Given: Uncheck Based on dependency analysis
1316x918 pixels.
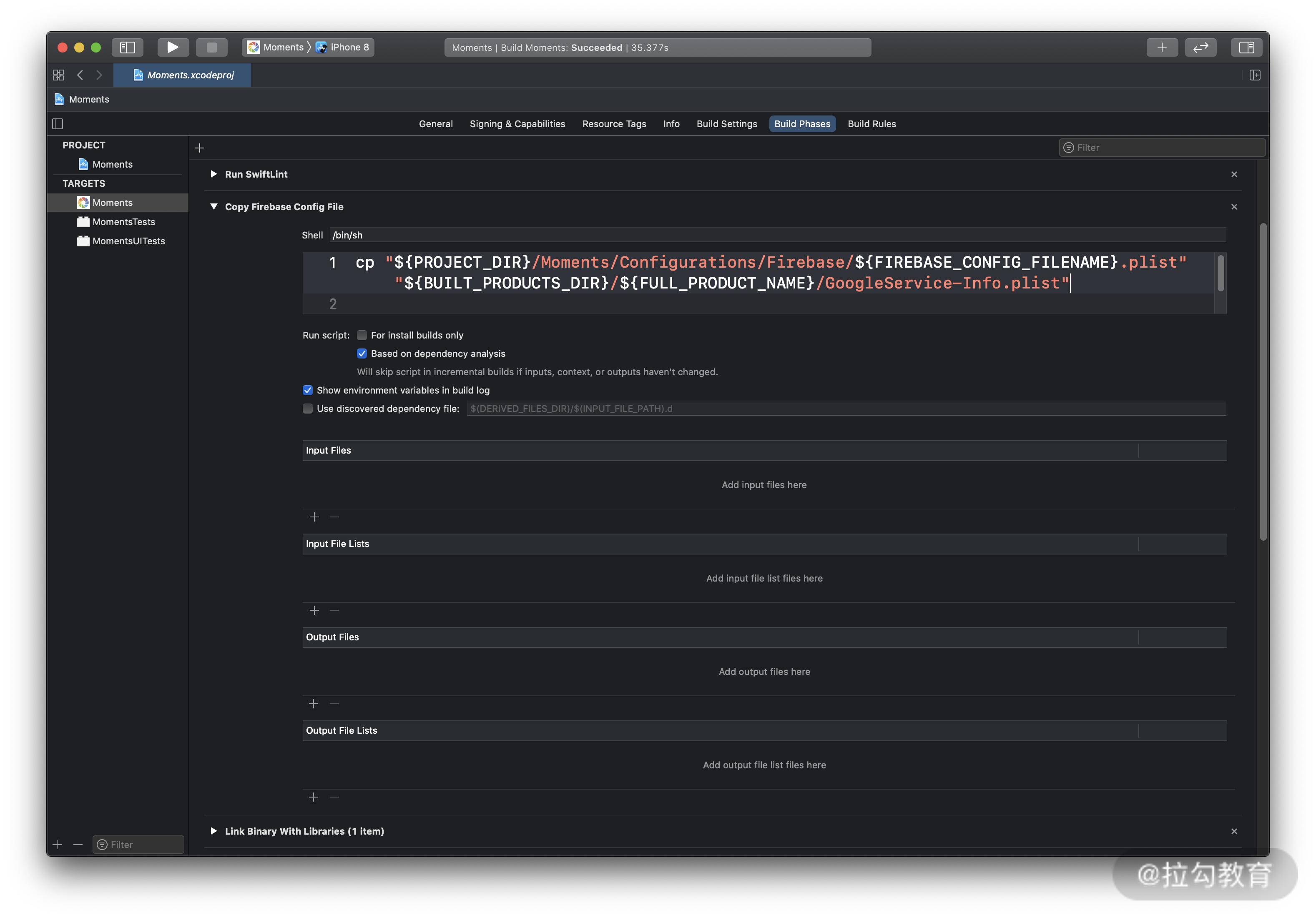Looking at the screenshot, I should pos(362,354).
